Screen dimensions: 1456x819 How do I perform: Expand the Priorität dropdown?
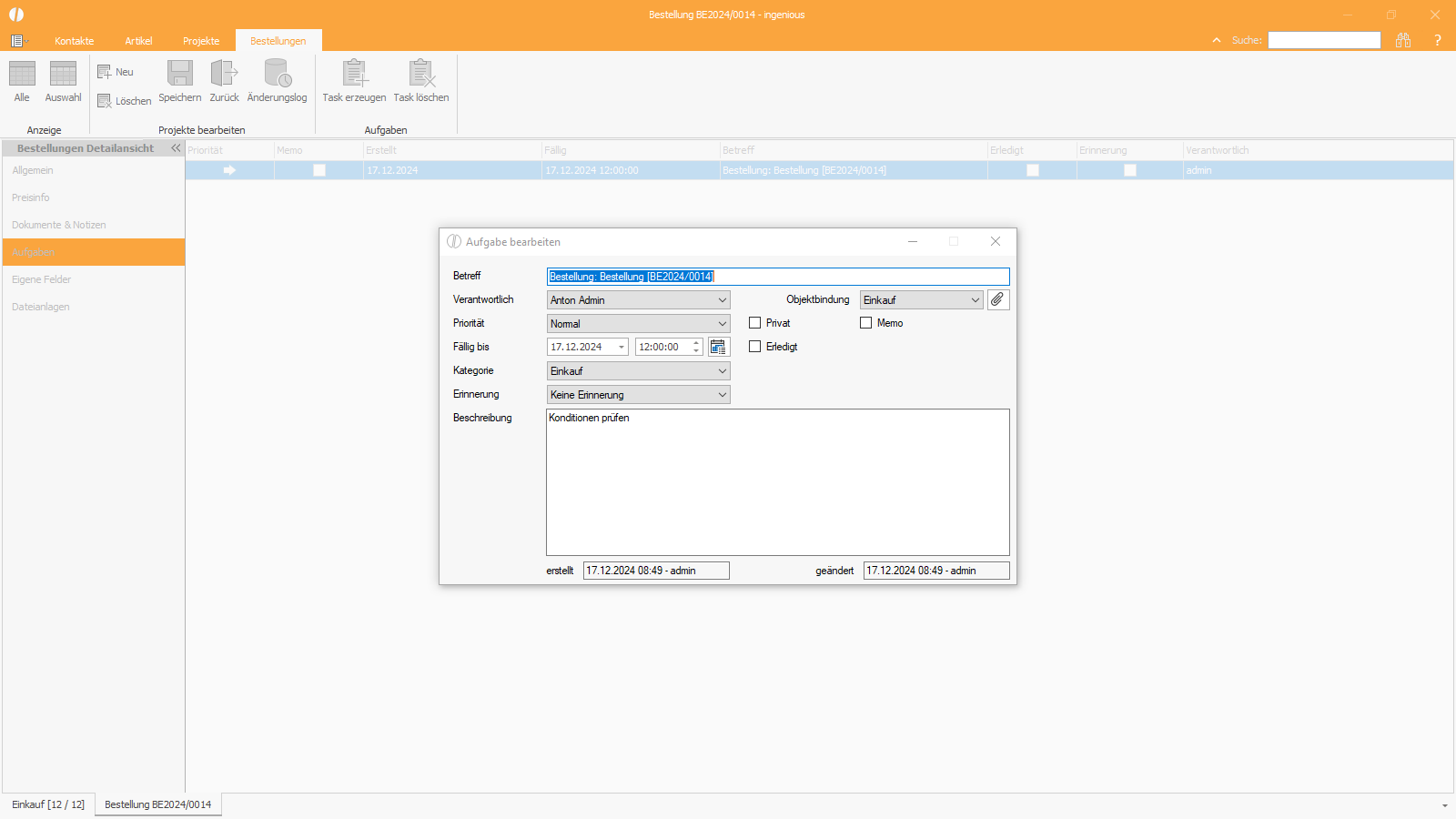(639, 323)
